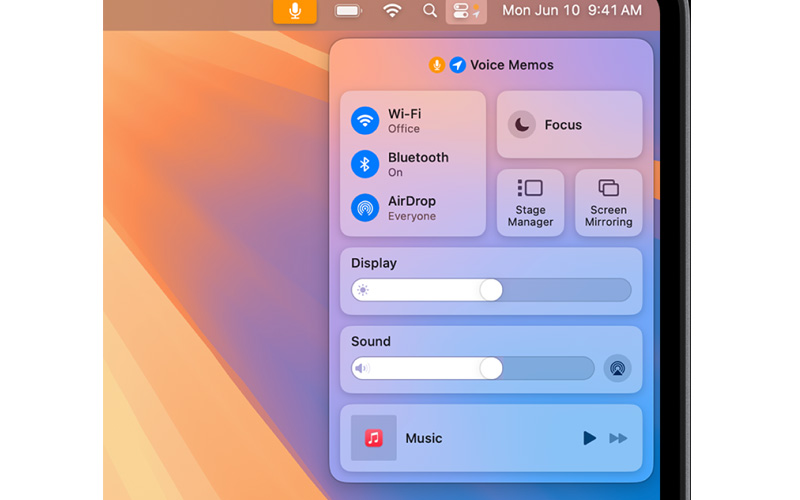
Task: Click the brightness sun icon on Display slider
Action: click(363, 290)
